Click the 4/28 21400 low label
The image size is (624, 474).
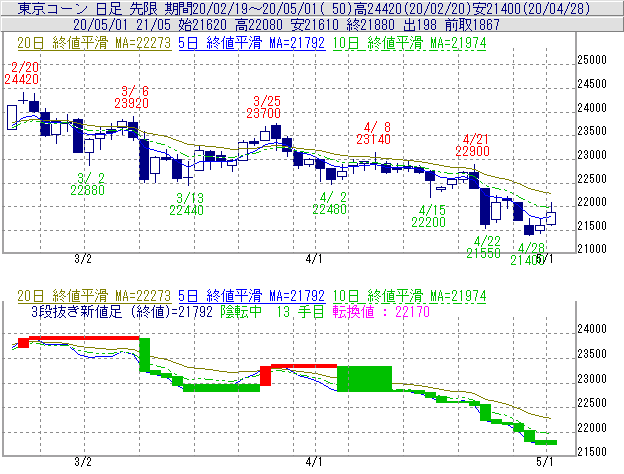pos(528,254)
